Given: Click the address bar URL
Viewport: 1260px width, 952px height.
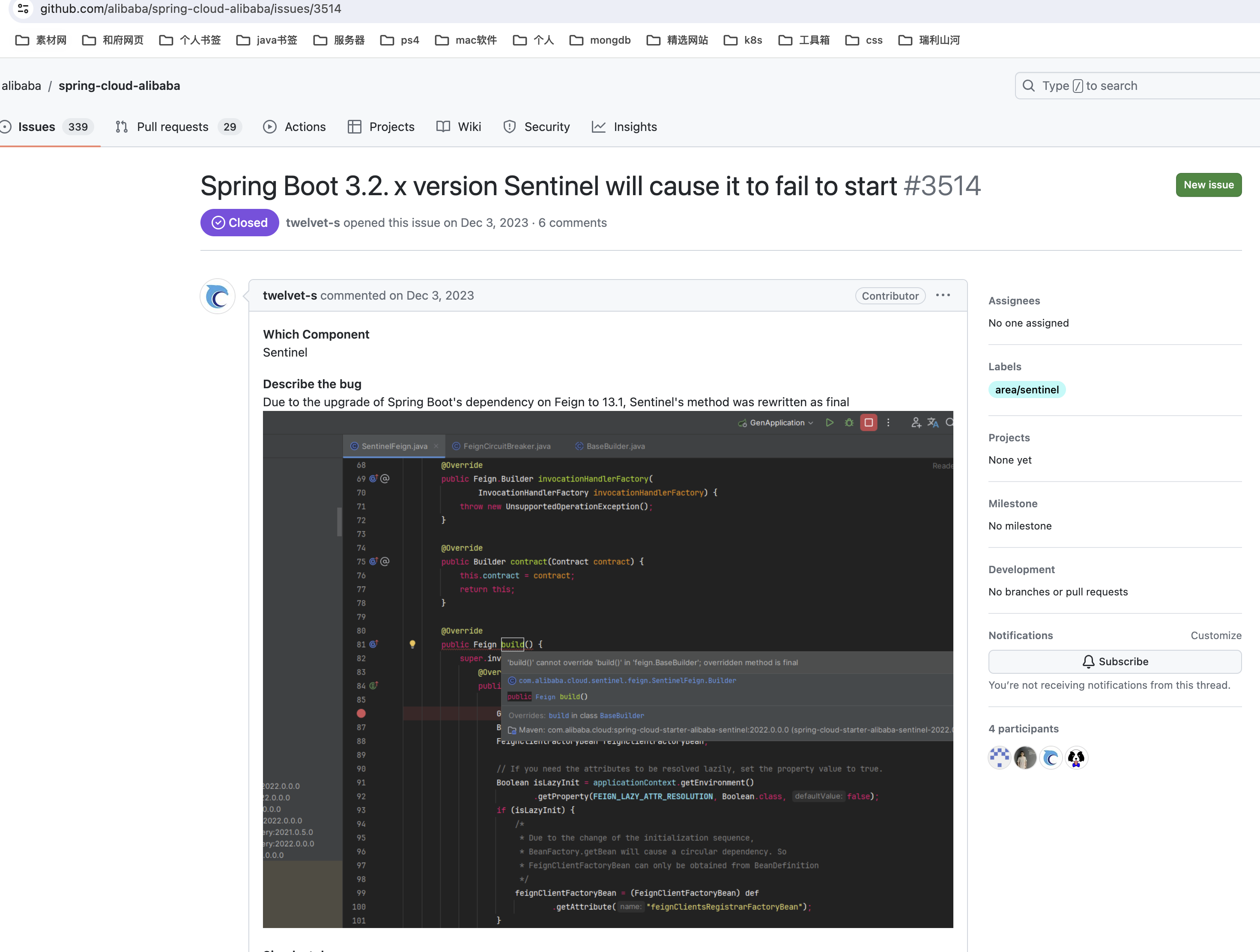Looking at the screenshot, I should point(190,9).
